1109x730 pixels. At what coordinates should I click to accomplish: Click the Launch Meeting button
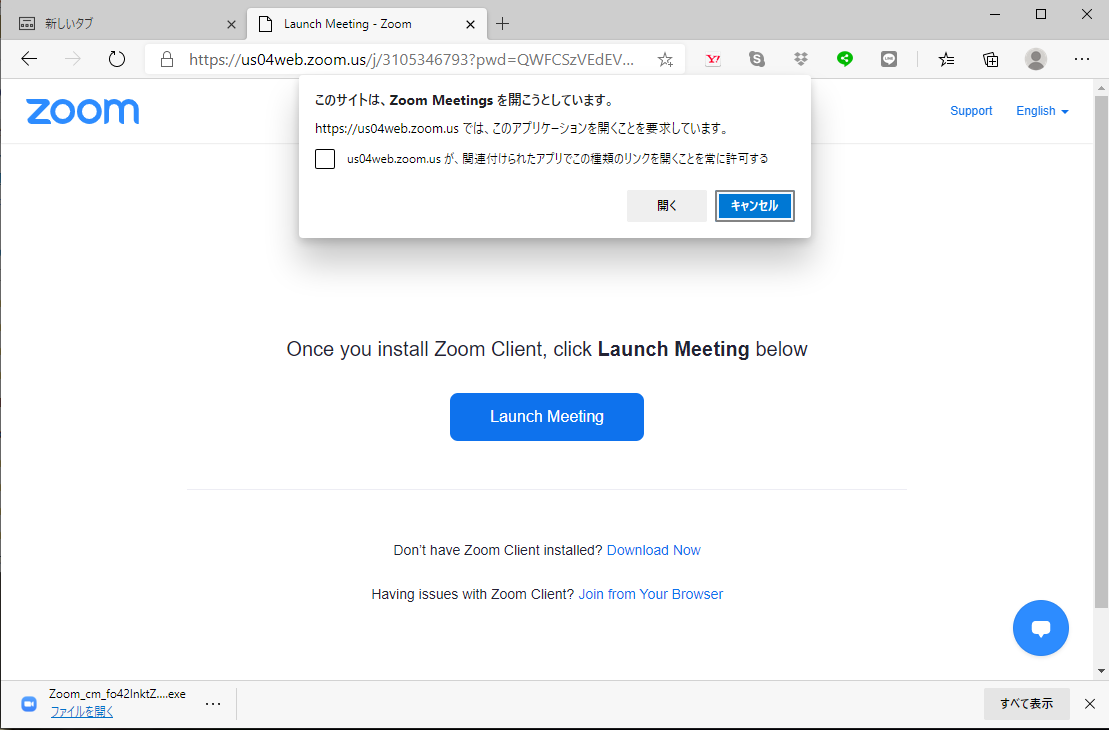click(547, 417)
